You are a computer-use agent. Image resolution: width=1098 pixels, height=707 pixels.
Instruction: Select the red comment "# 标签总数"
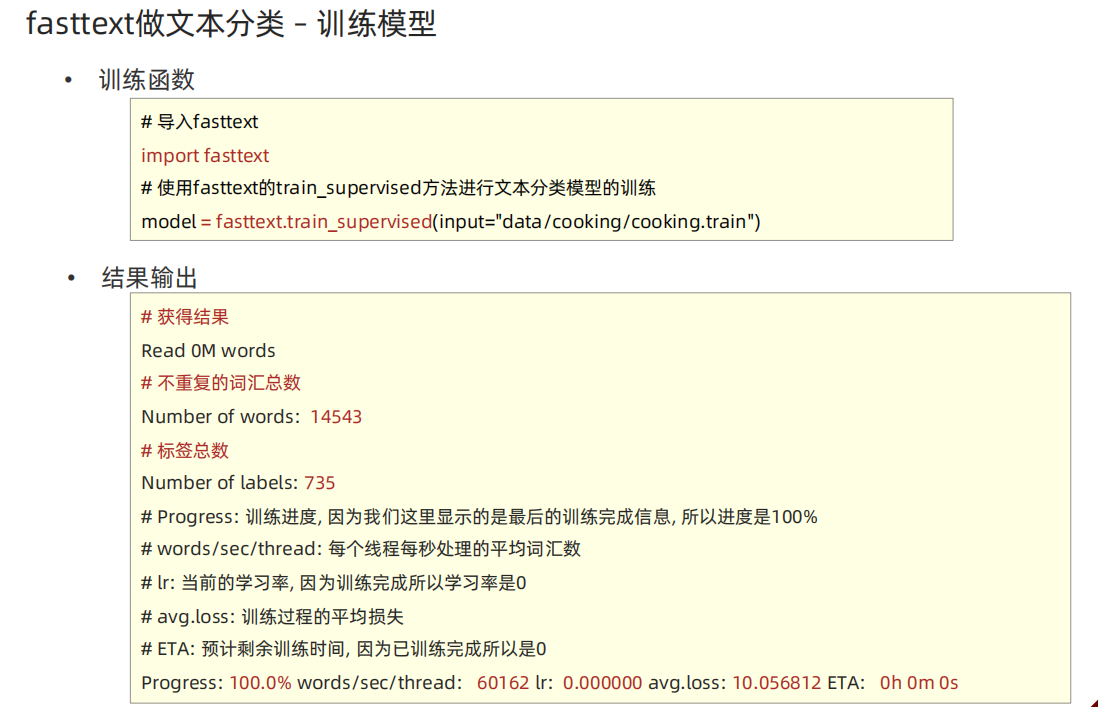point(185,450)
